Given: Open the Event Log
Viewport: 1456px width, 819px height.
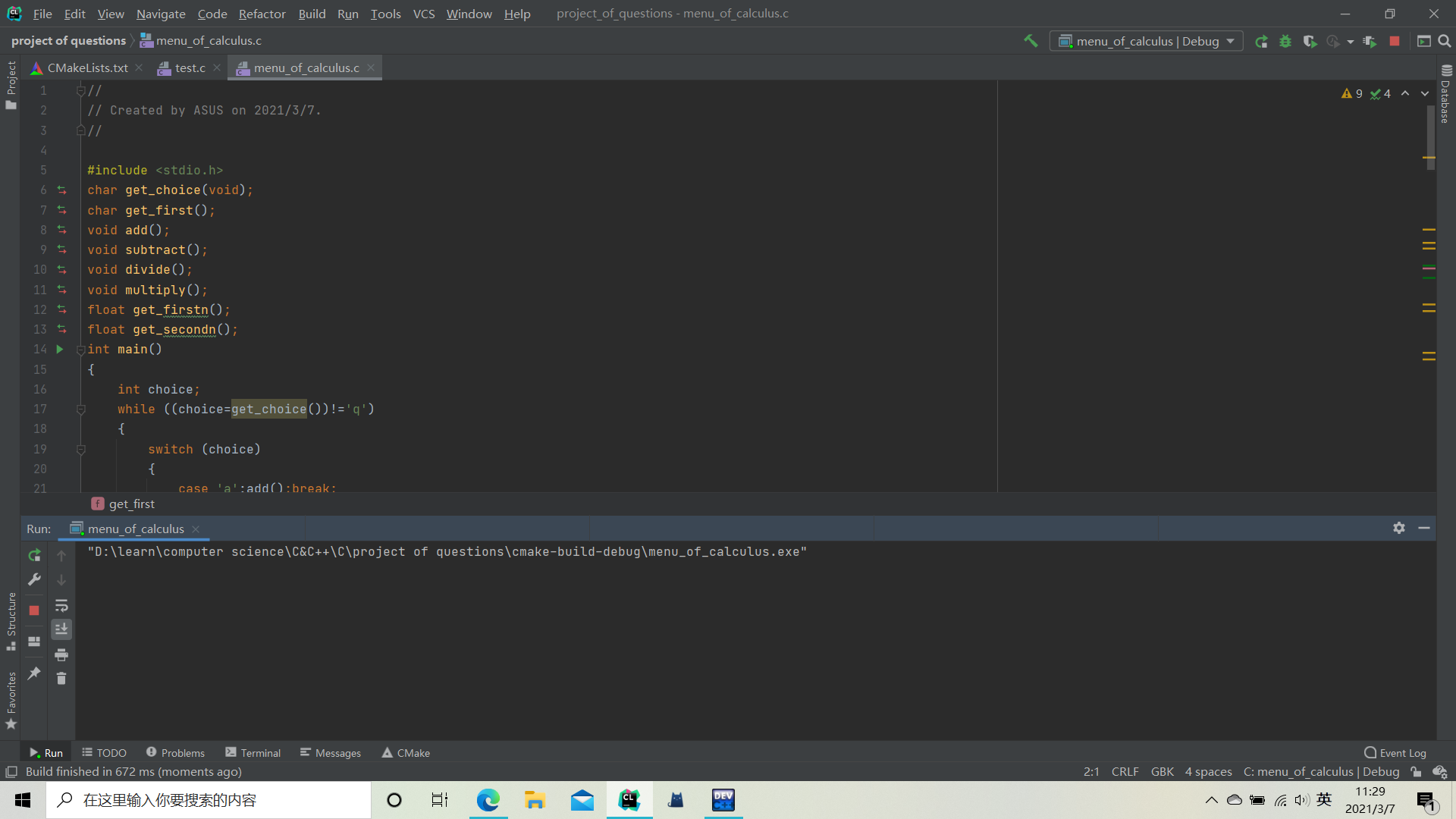Looking at the screenshot, I should tap(1395, 753).
